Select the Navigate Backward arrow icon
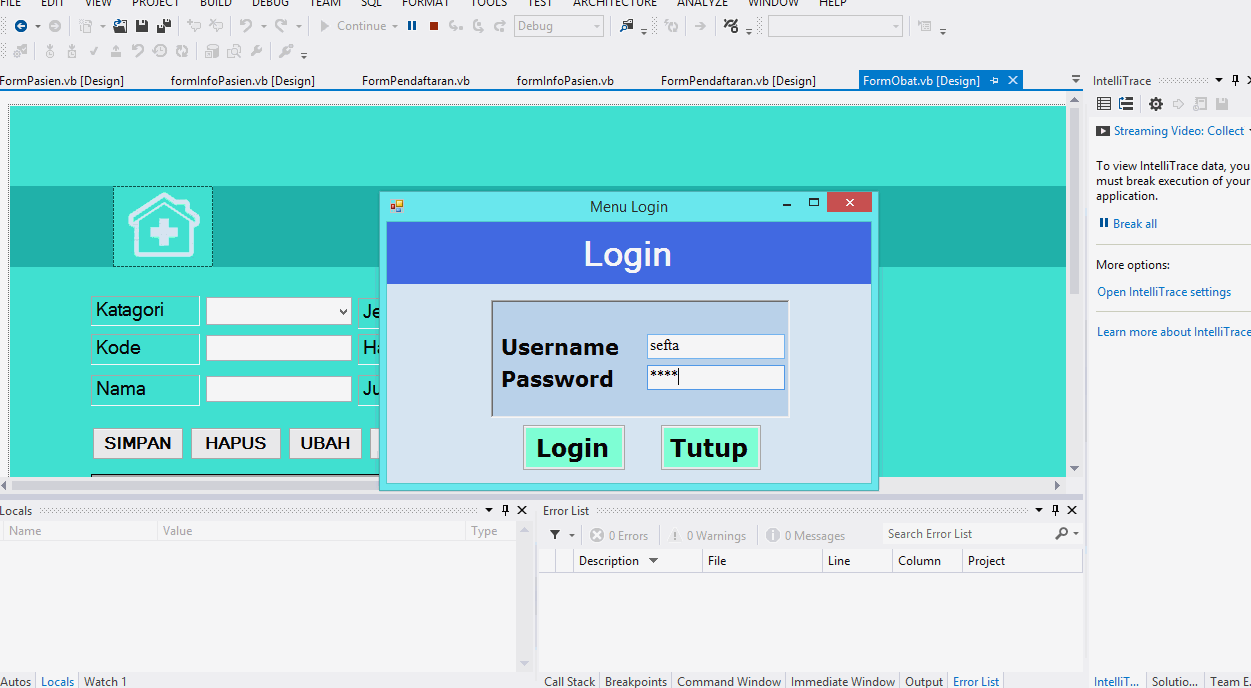The height and width of the screenshot is (688, 1251). (x=21, y=26)
